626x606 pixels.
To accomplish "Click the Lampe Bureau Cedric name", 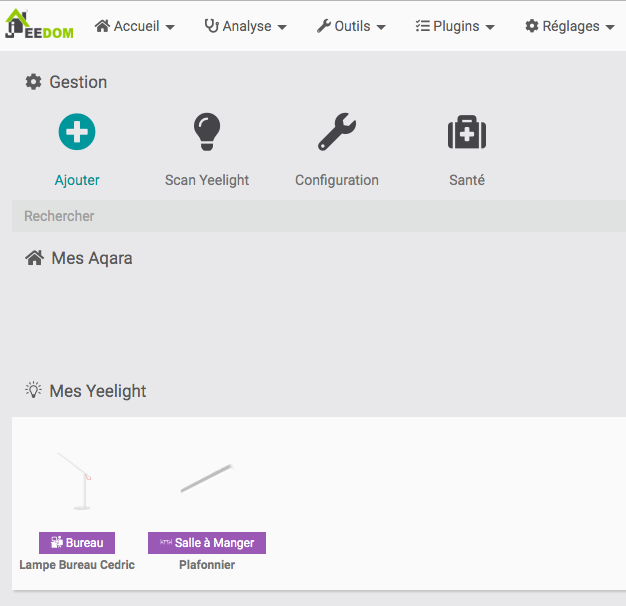I will [77, 564].
